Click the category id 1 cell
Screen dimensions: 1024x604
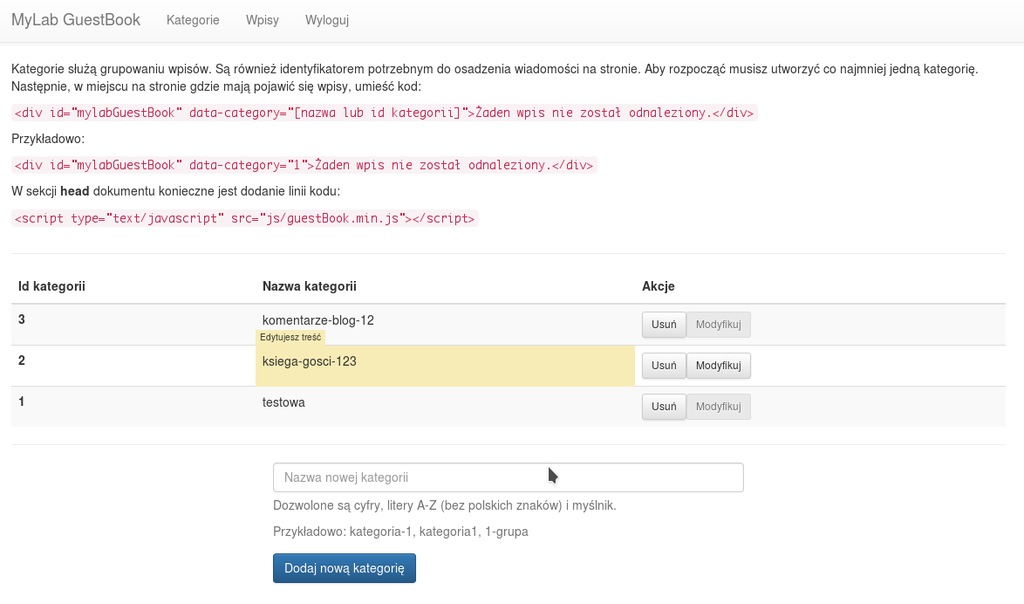(x=22, y=402)
